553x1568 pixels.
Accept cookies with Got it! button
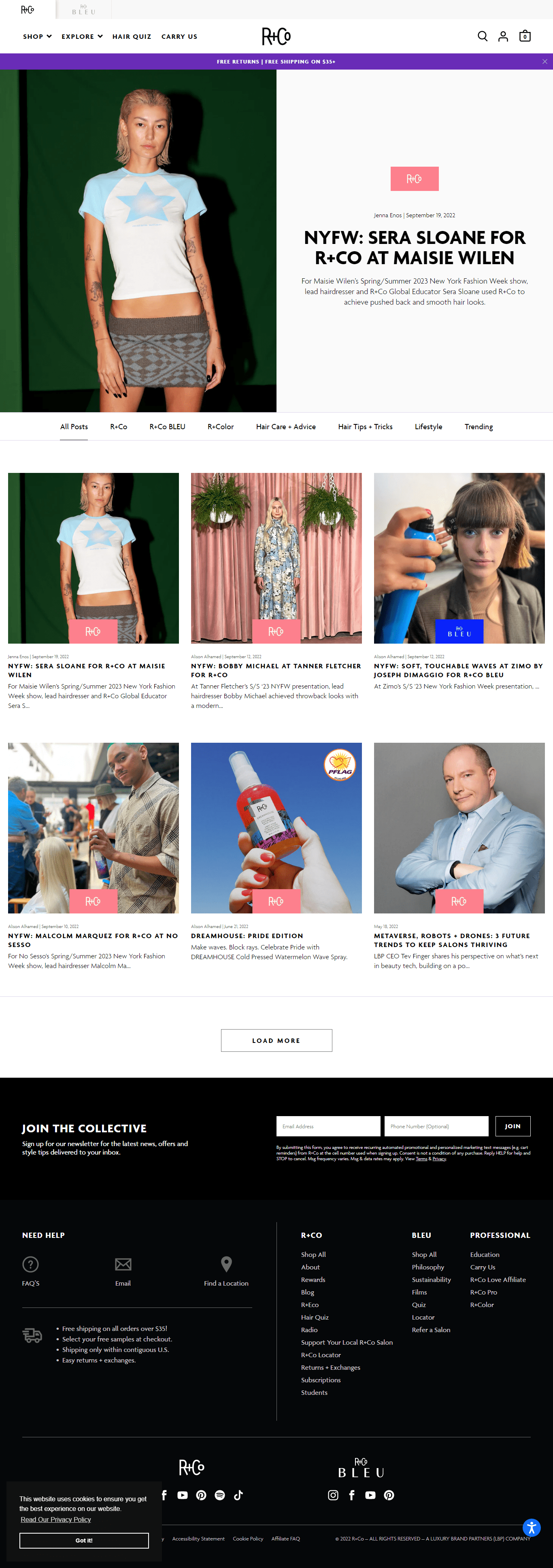(x=84, y=1540)
